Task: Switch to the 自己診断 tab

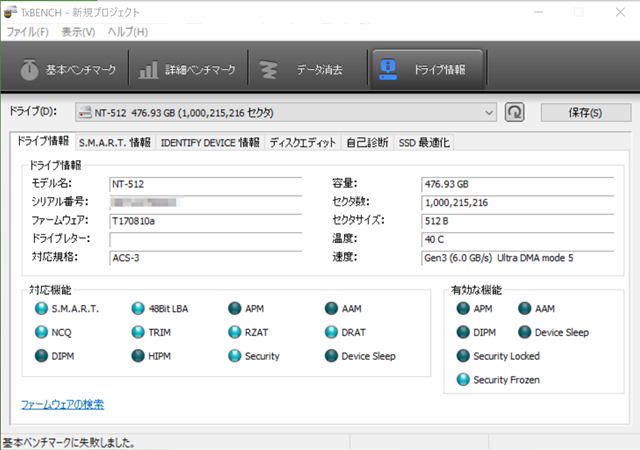Action: pos(367,143)
